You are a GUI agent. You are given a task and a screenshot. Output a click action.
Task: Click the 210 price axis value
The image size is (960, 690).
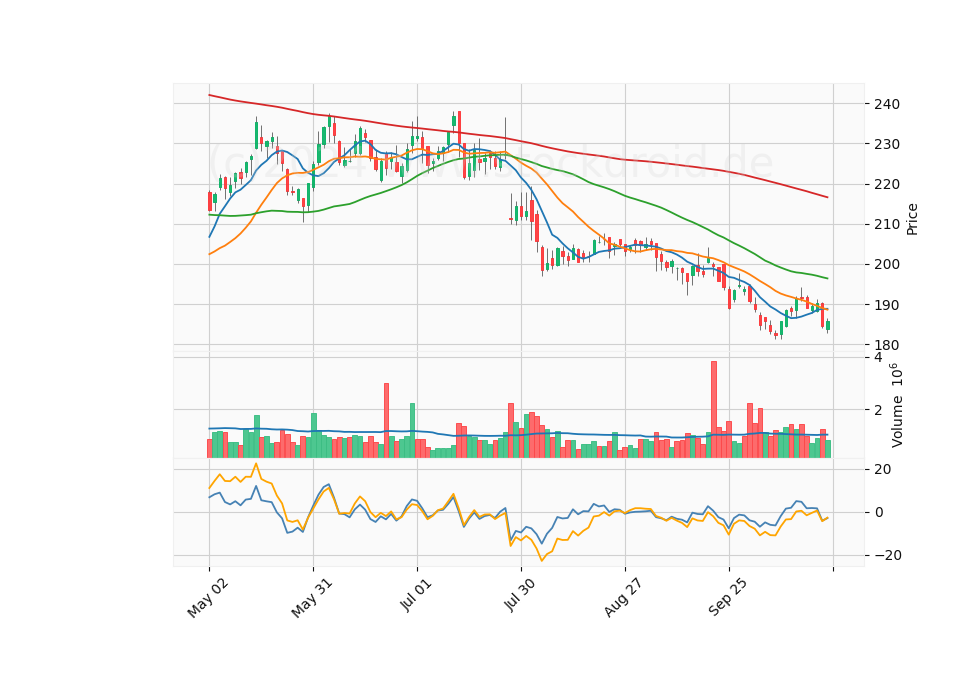pyautogui.click(x=887, y=225)
